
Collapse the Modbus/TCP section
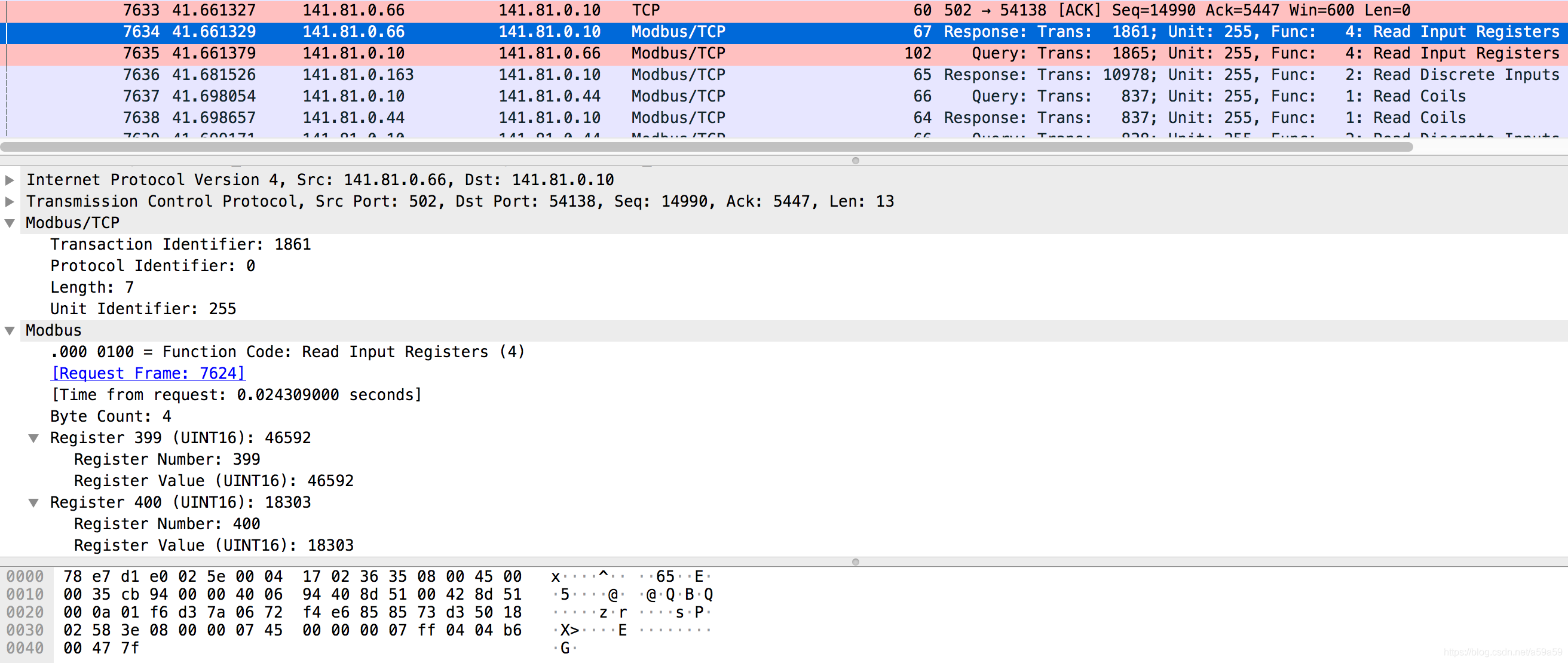pos(10,223)
